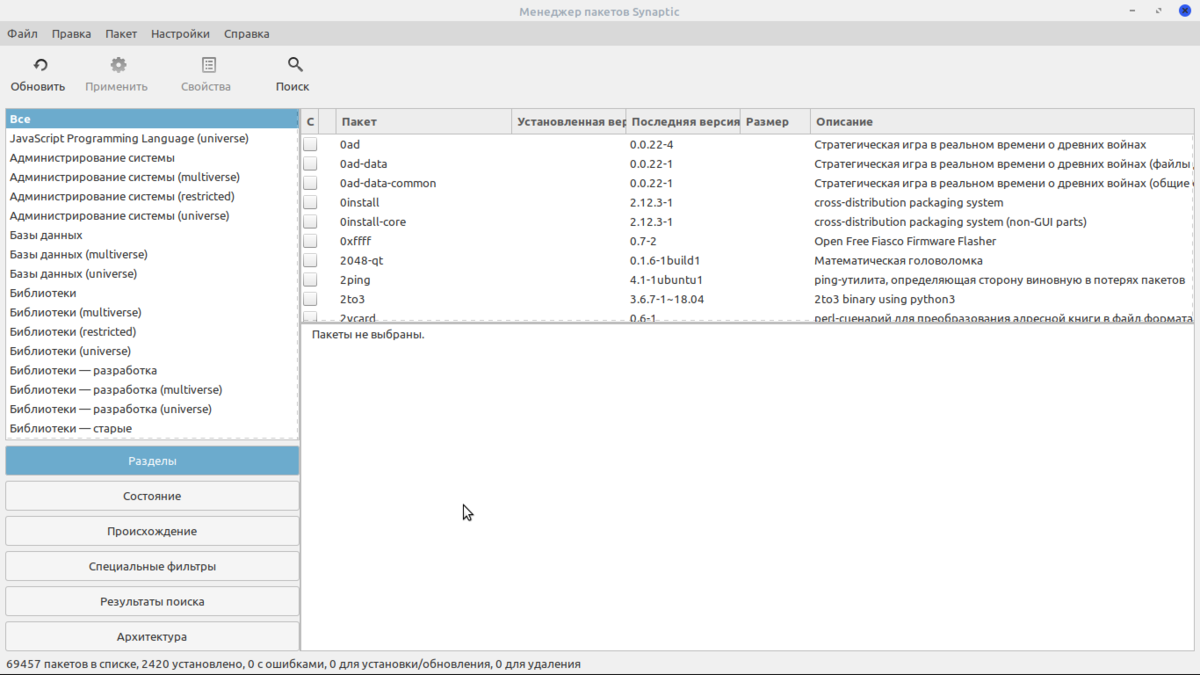
Task: Click the Происхождение filter button
Action: 152,531
